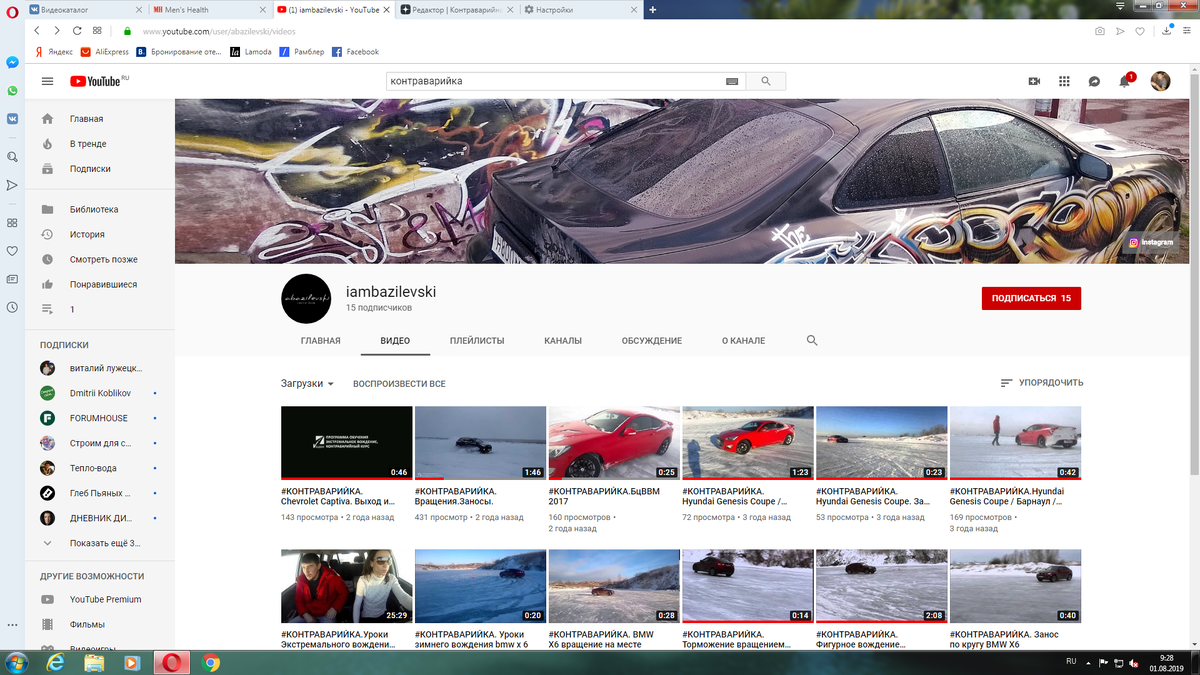The image size is (1200, 675).
Task: Open a new browser tab
Action: pos(653,9)
